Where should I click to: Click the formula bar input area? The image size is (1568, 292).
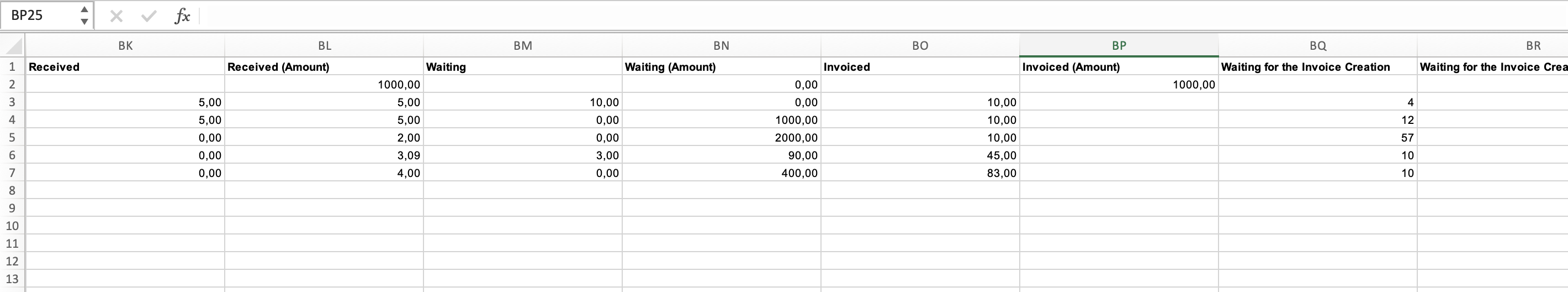(x=883, y=16)
